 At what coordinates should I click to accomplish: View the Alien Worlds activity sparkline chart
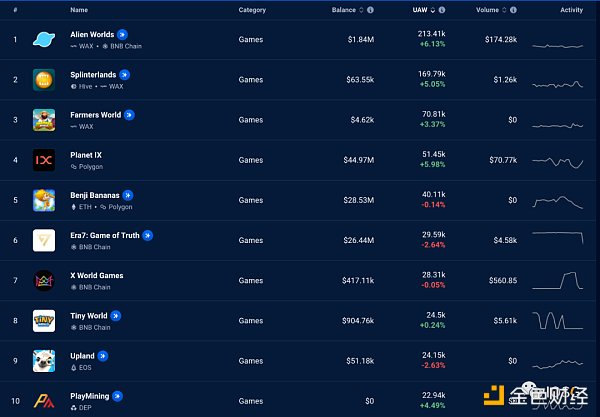click(x=558, y=46)
